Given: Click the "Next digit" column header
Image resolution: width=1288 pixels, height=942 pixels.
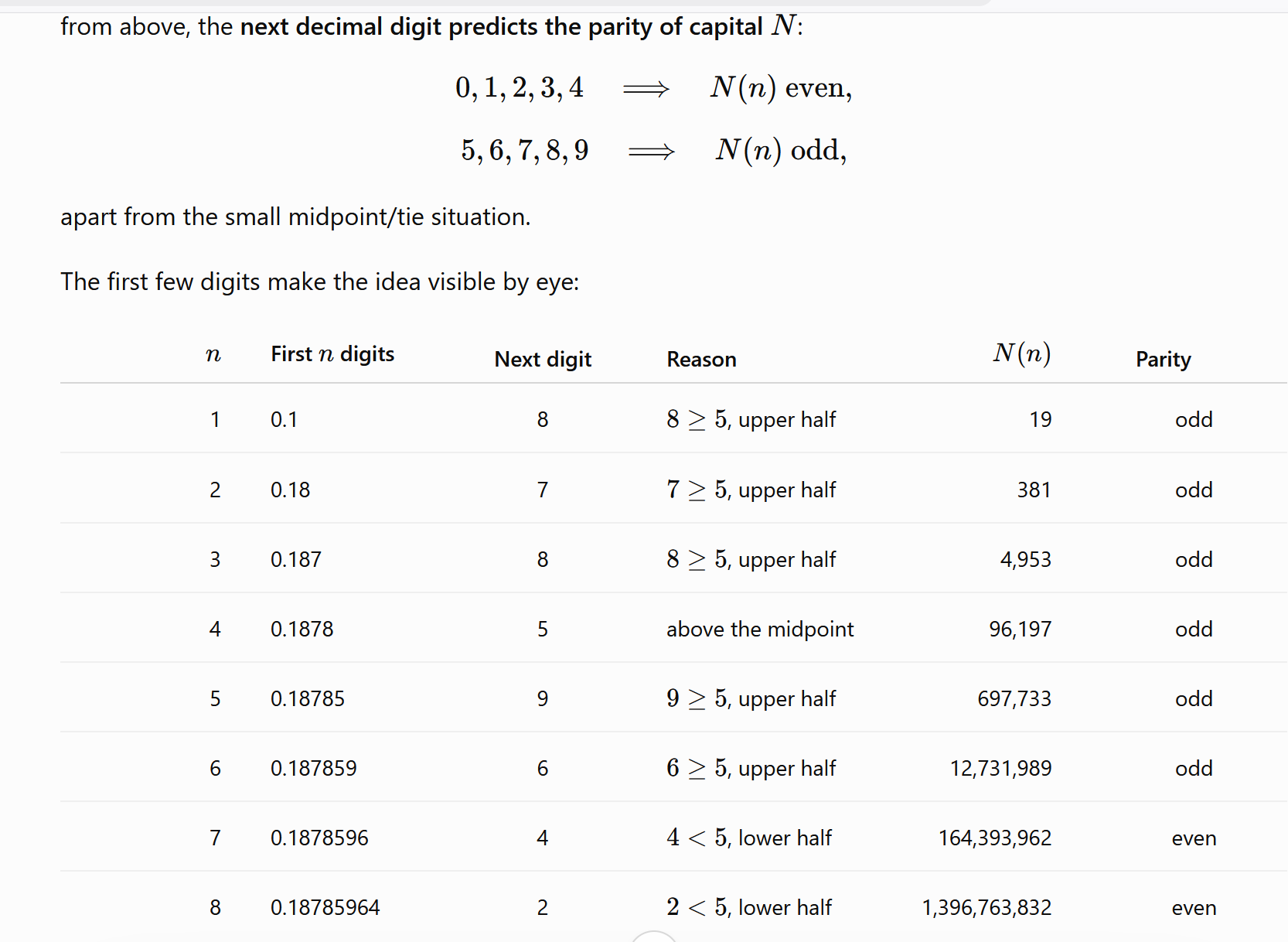Looking at the screenshot, I should tap(543, 359).
